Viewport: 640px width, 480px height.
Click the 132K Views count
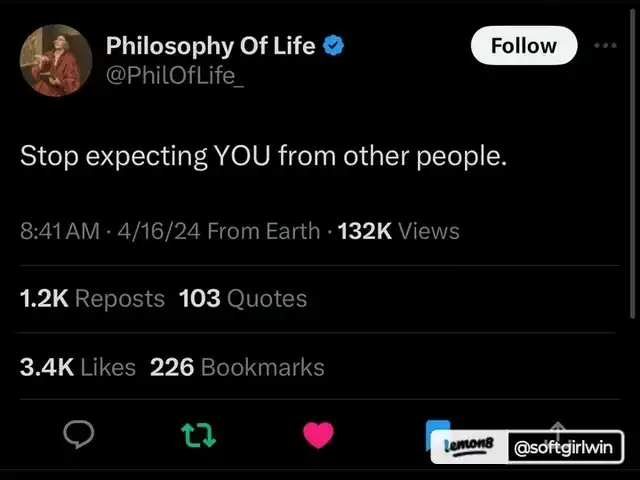396,231
